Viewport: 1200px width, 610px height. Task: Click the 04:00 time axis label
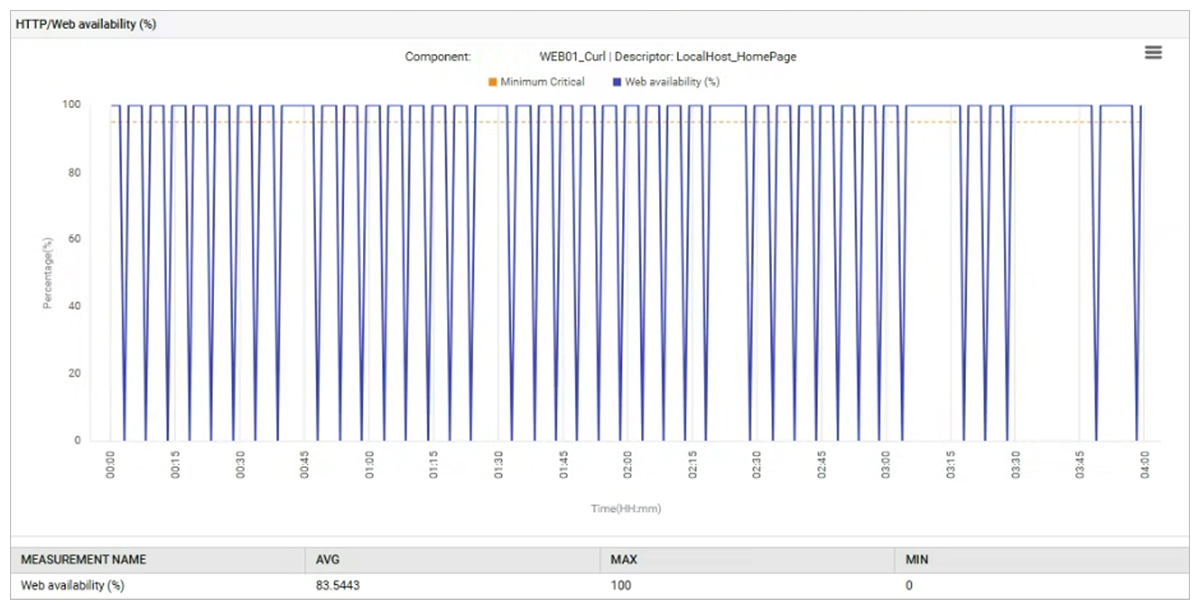click(x=1144, y=467)
